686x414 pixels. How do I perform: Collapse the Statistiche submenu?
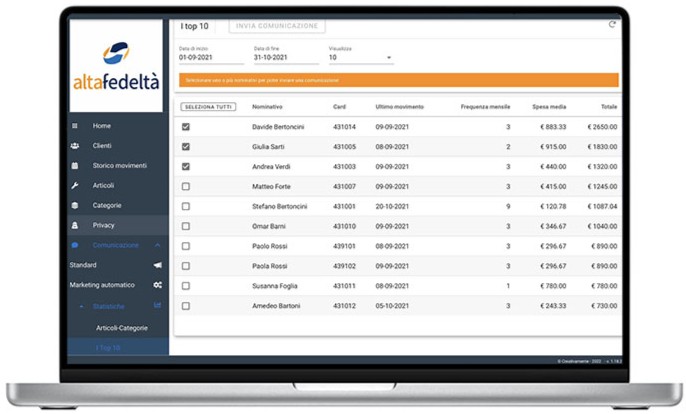(81, 306)
